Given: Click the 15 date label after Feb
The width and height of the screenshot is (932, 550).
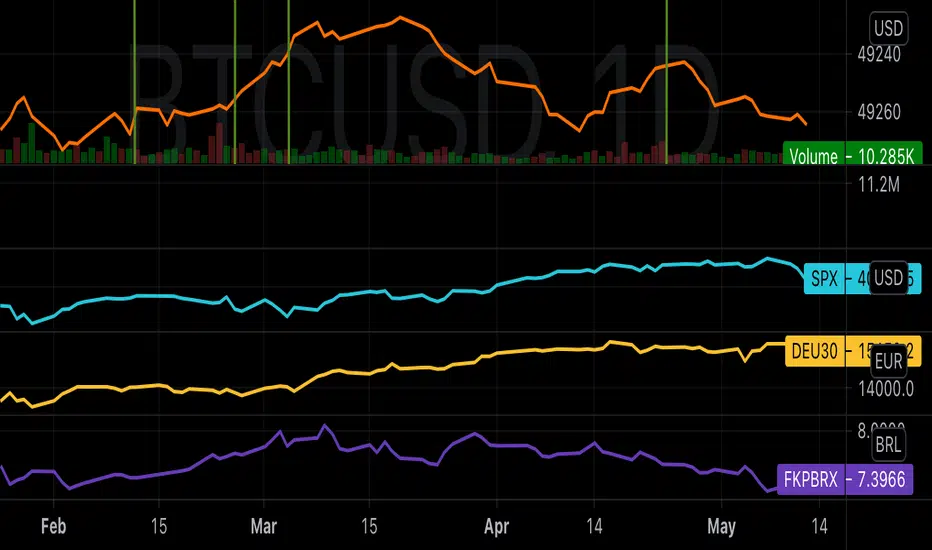Looking at the screenshot, I should pyautogui.click(x=159, y=526).
